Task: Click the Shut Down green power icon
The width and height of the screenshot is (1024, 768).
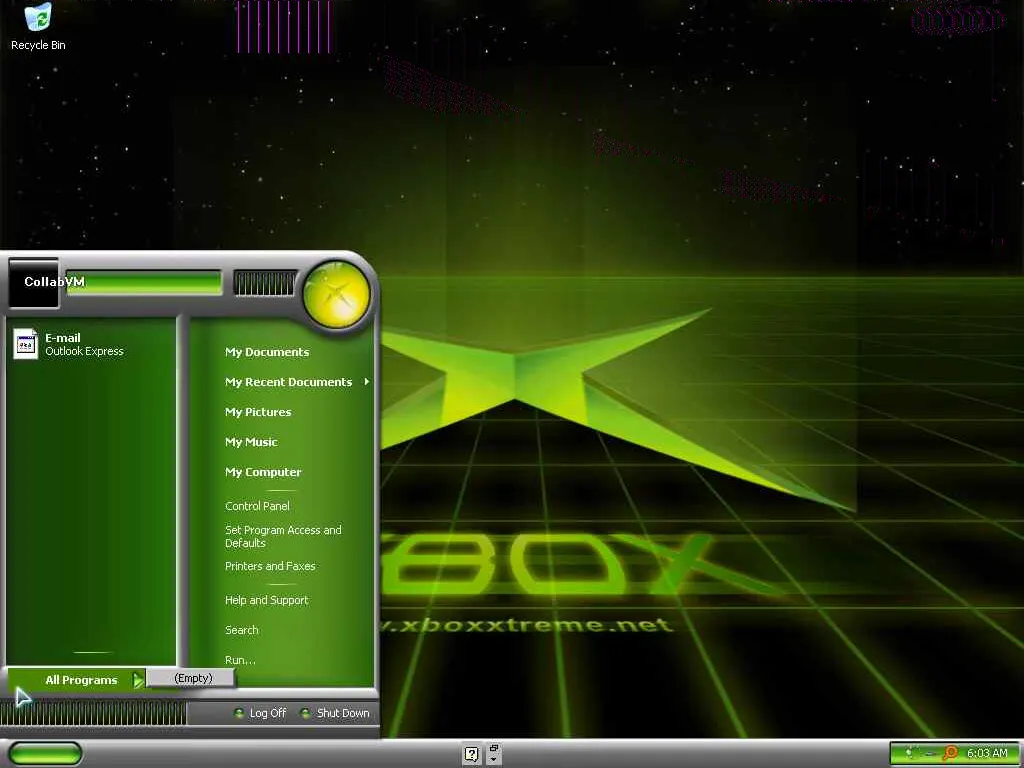Action: (305, 713)
